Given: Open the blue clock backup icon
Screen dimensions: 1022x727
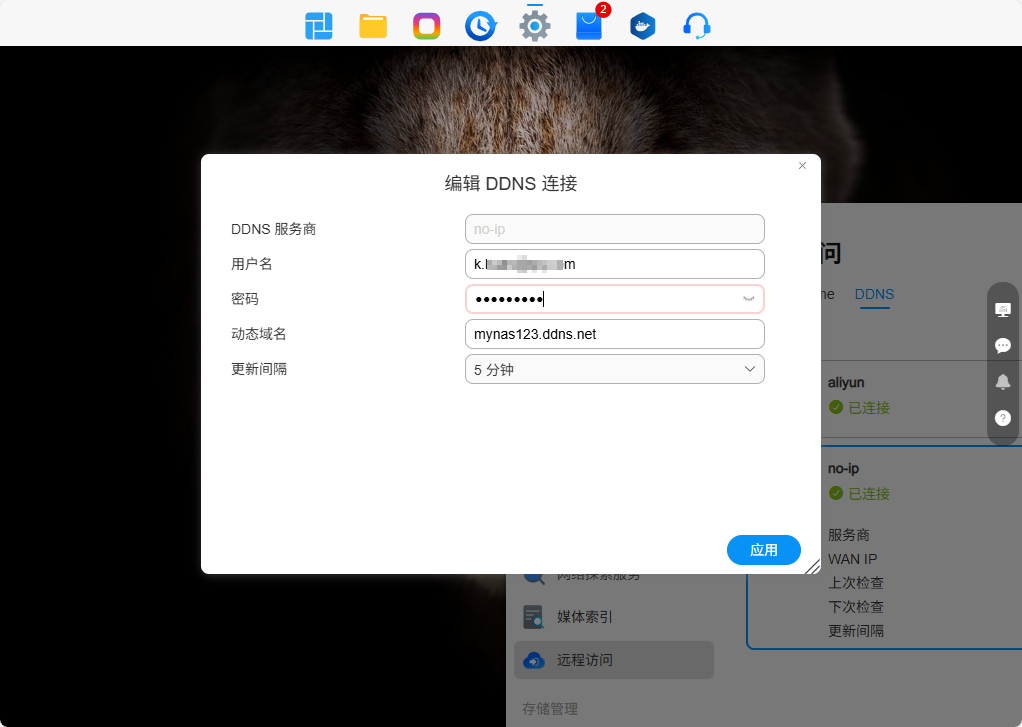Looking at the screenshot, I should 481,27.
